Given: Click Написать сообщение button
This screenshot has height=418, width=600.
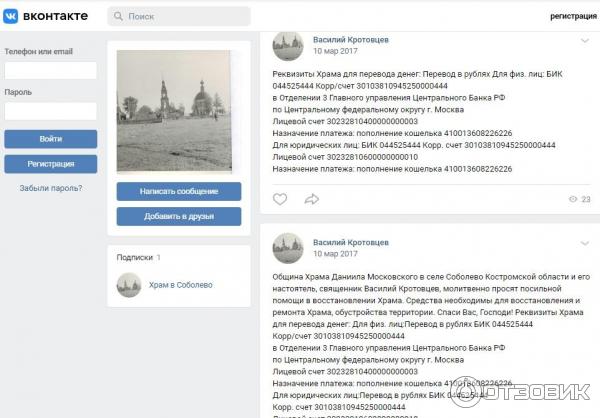Looking at the screenshot, I should tap(179, 191).
